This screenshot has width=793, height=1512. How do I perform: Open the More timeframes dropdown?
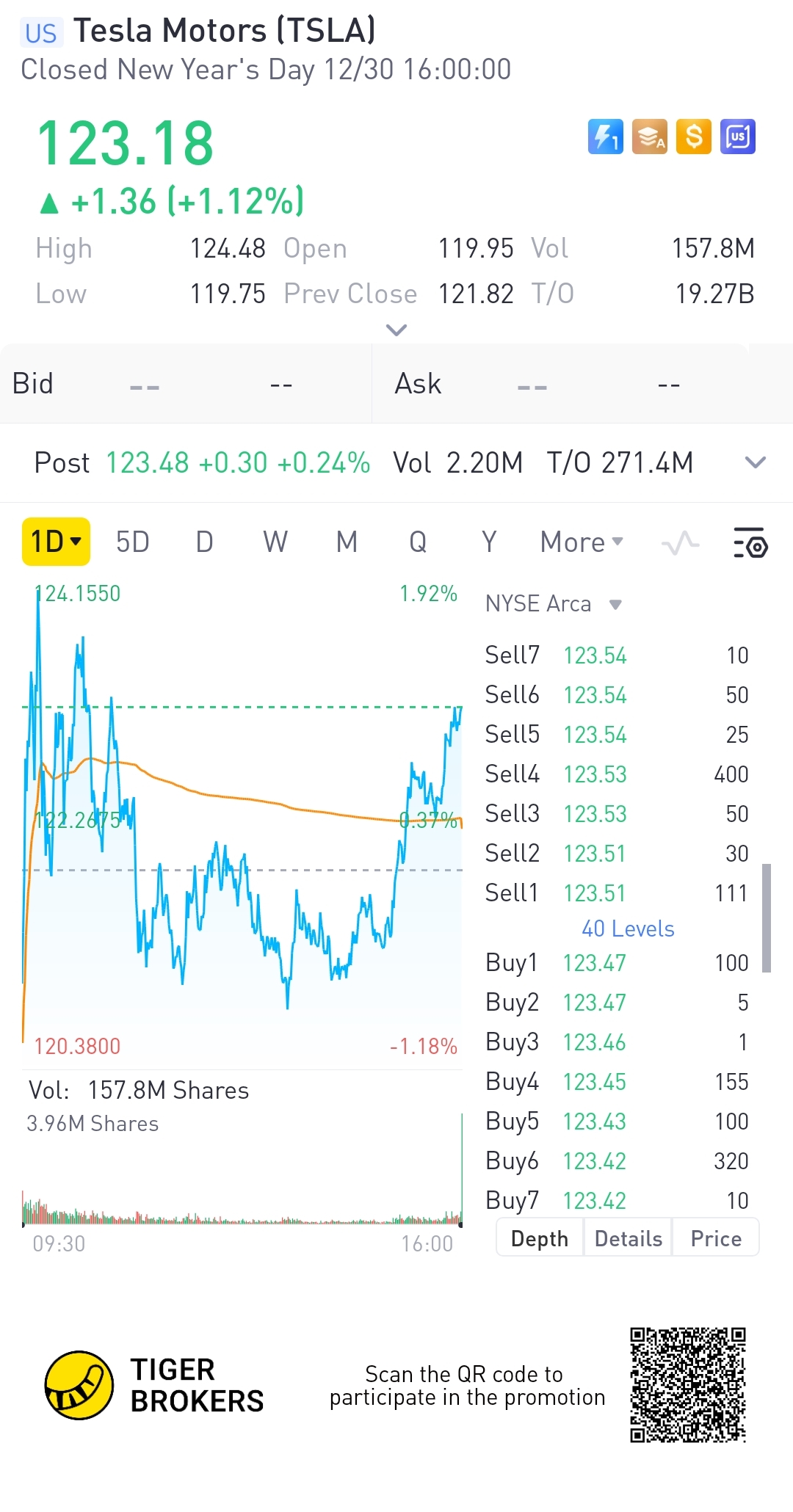tap(582, 542)
